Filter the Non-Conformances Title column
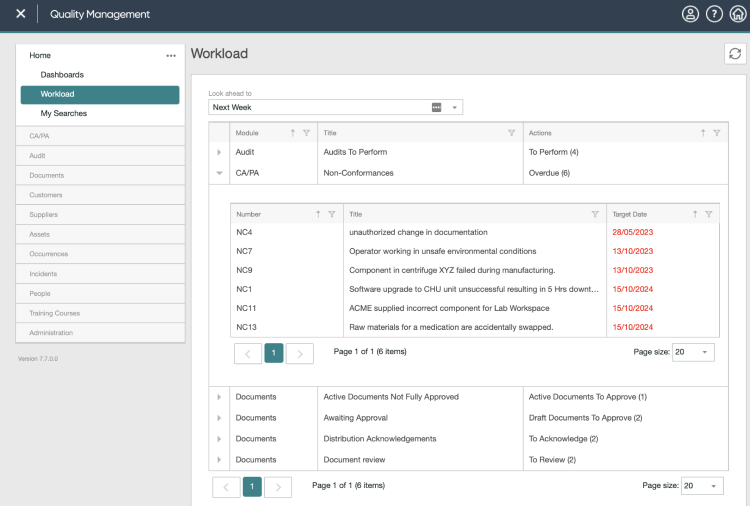This screenshot has width=750, height=506. click(x=595, y=214)
